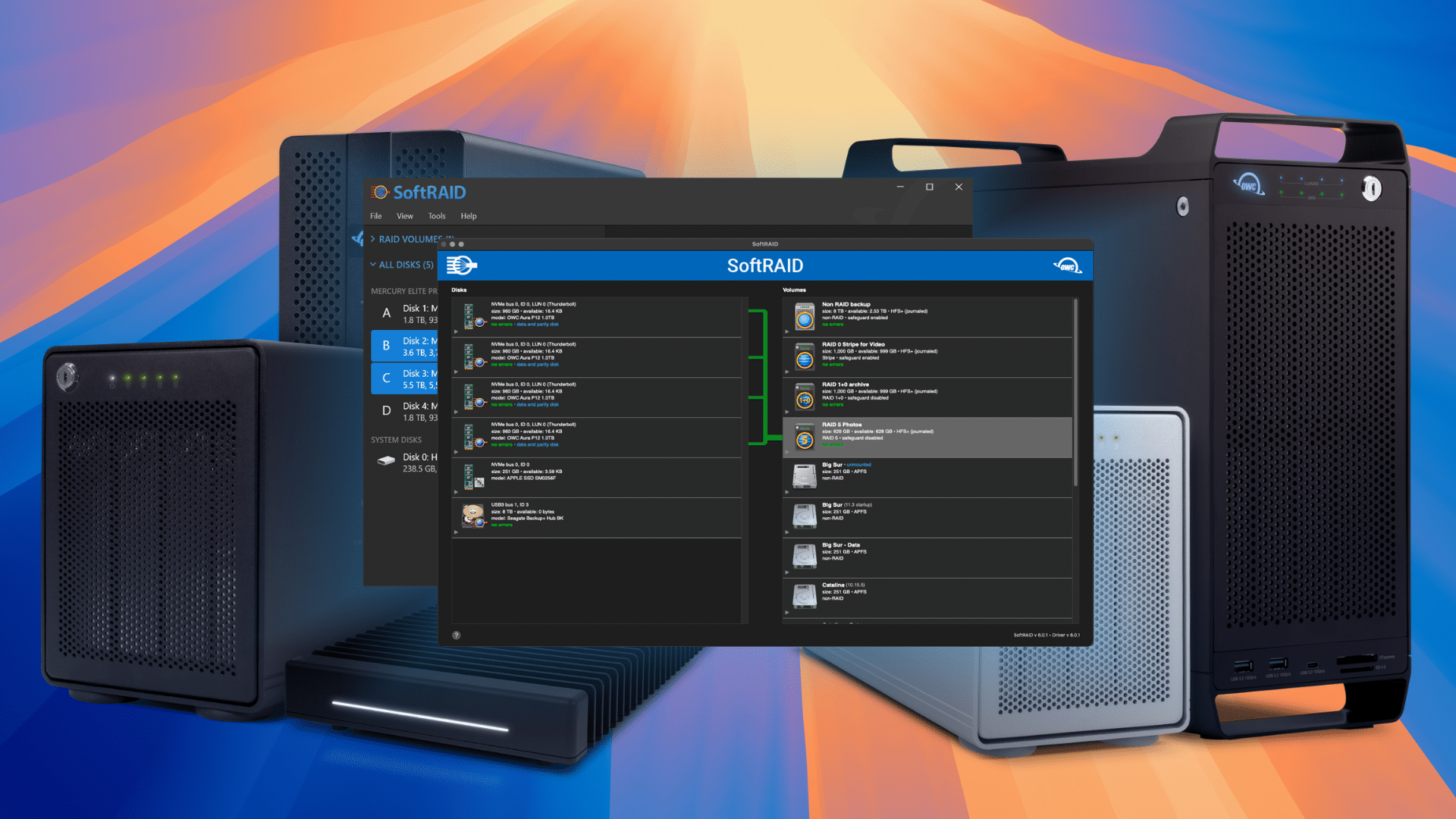Viewport: 1456px width, 819px height.
Task: Click the APPLE SSD SM0256F disk icon
Action: pos(473,476)
